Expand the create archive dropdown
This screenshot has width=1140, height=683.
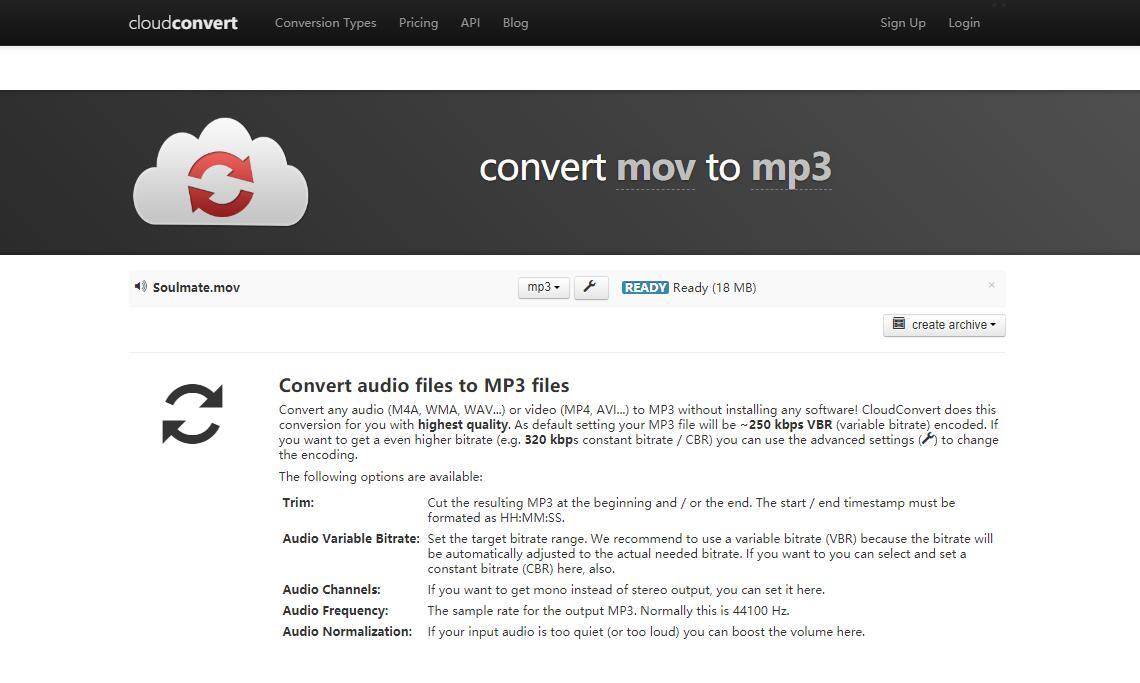click(x=944, y=325)
